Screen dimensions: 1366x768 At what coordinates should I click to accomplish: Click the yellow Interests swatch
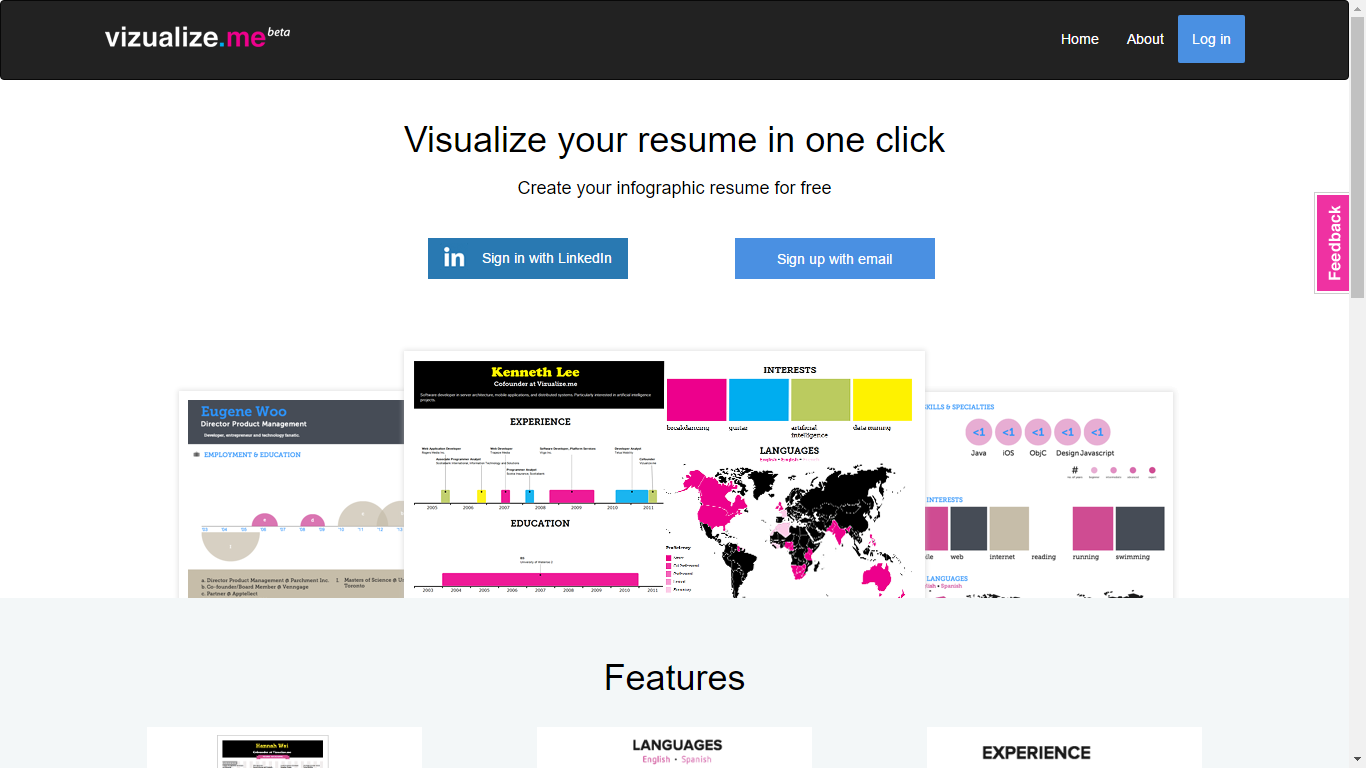click(x=882, y=400)
